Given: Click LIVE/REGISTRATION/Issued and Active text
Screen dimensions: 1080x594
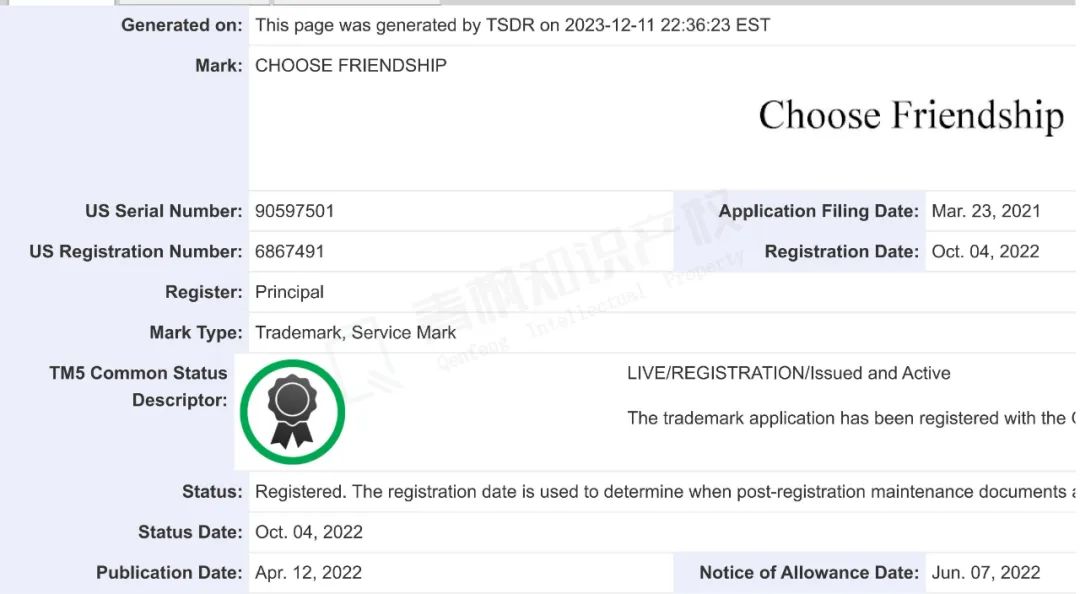Looking at the screenshot, I should coord(789,373).
